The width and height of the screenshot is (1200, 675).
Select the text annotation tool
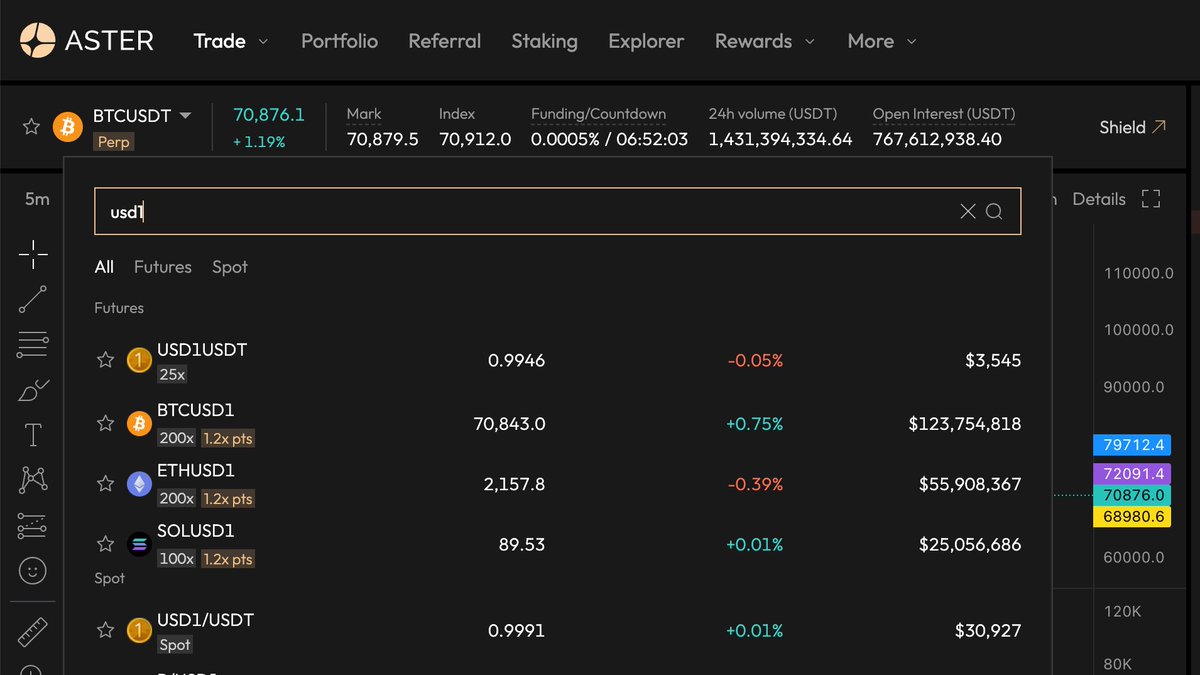coord(33,435)
